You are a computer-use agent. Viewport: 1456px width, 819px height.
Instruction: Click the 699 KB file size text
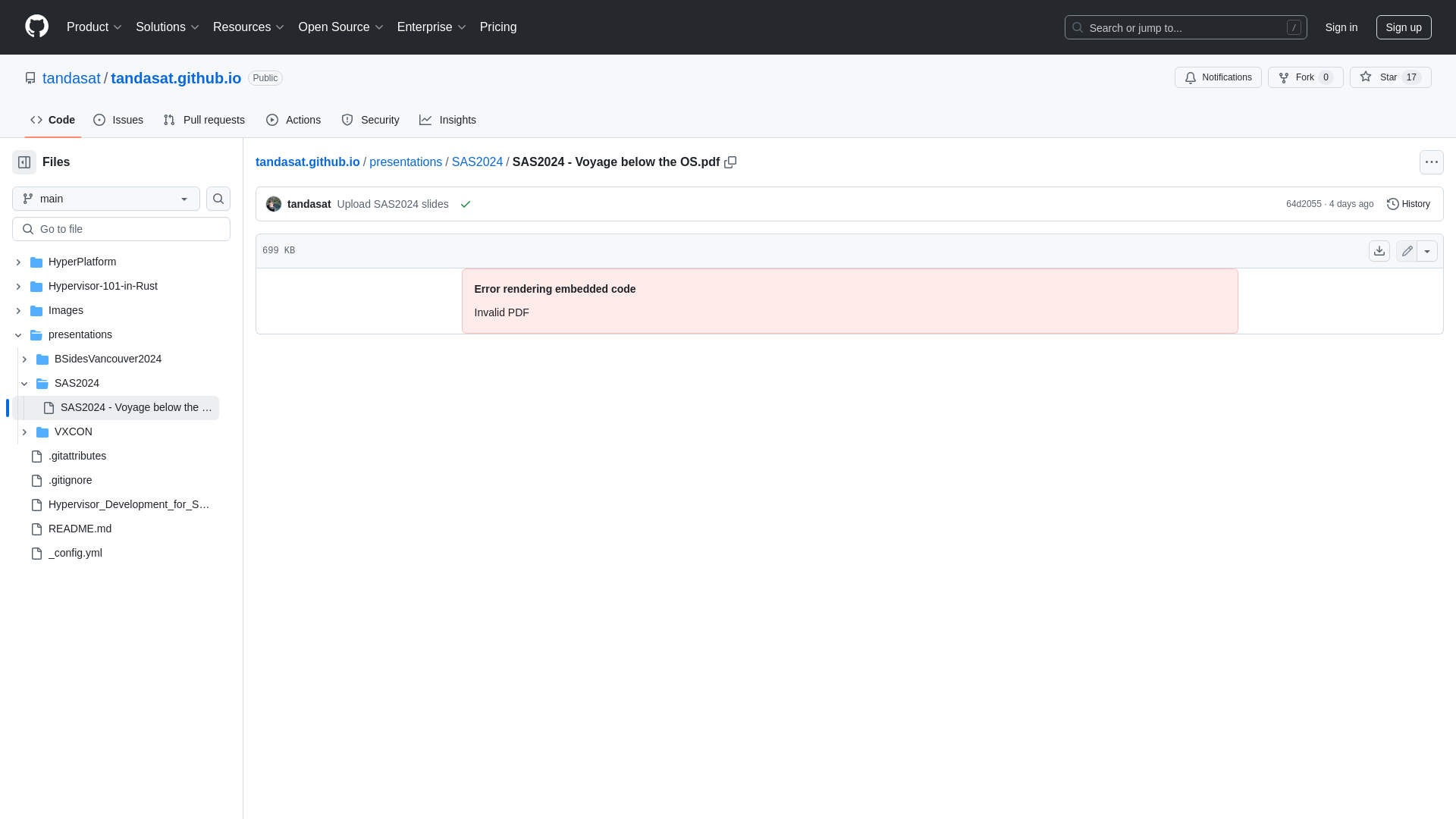[x=278, y=251]
